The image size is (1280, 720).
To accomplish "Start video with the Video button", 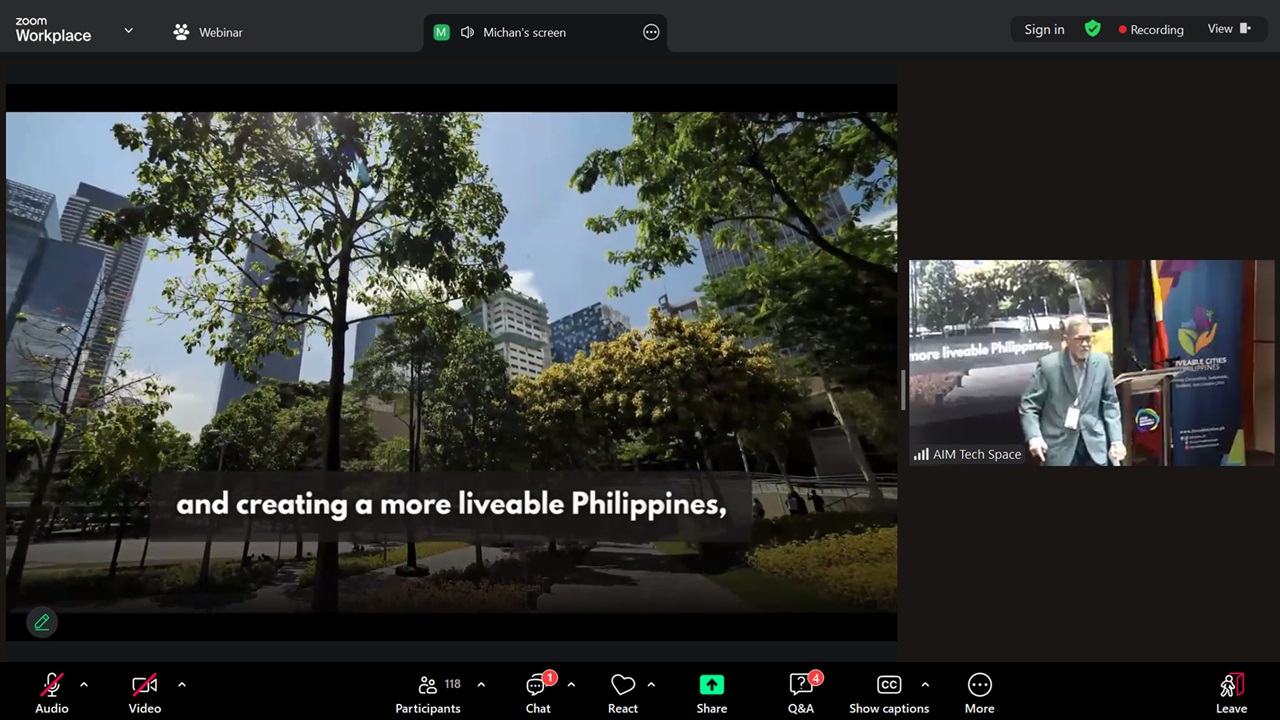I will click(144, 692).
